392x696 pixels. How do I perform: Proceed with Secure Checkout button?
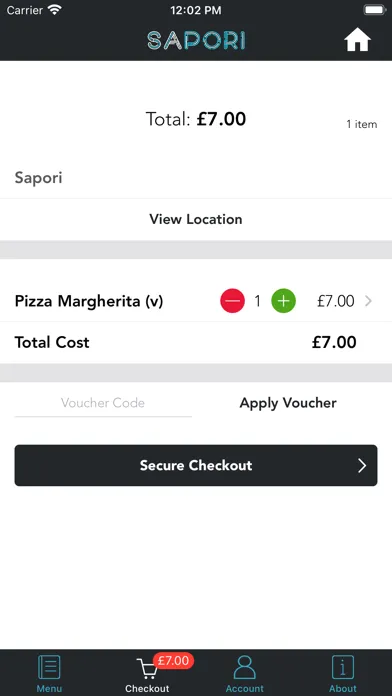196,465
